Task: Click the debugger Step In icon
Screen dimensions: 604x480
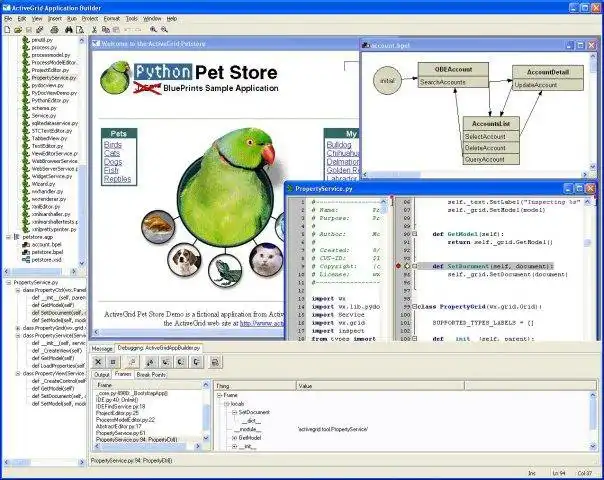Action: pos(181,362)
